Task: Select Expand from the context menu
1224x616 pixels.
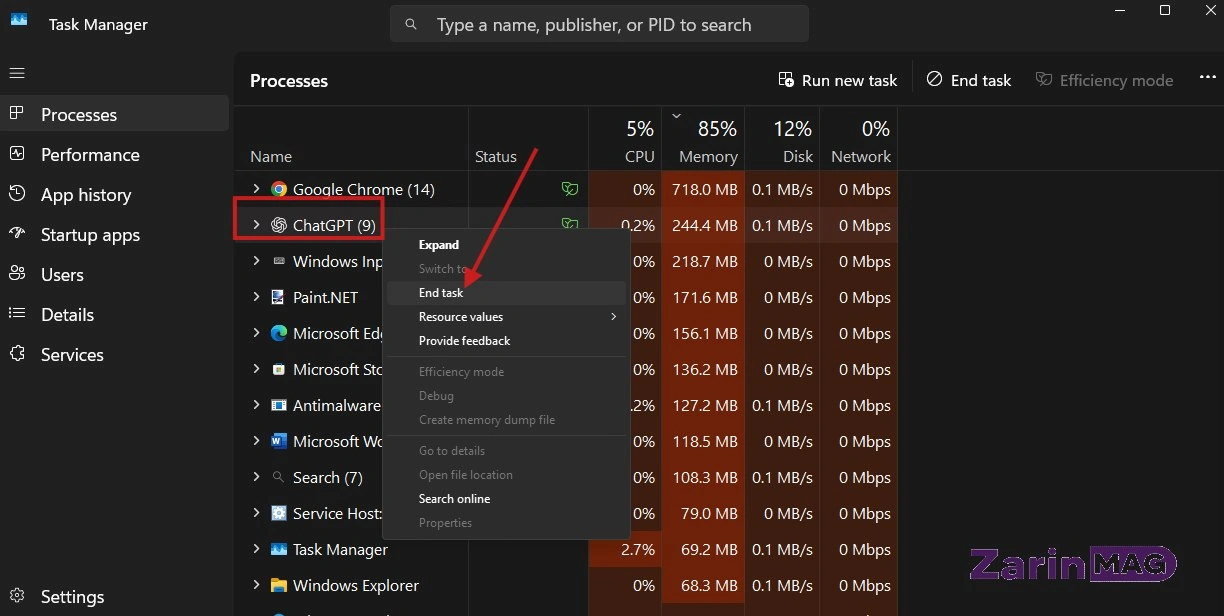Action: click(506, 245)
